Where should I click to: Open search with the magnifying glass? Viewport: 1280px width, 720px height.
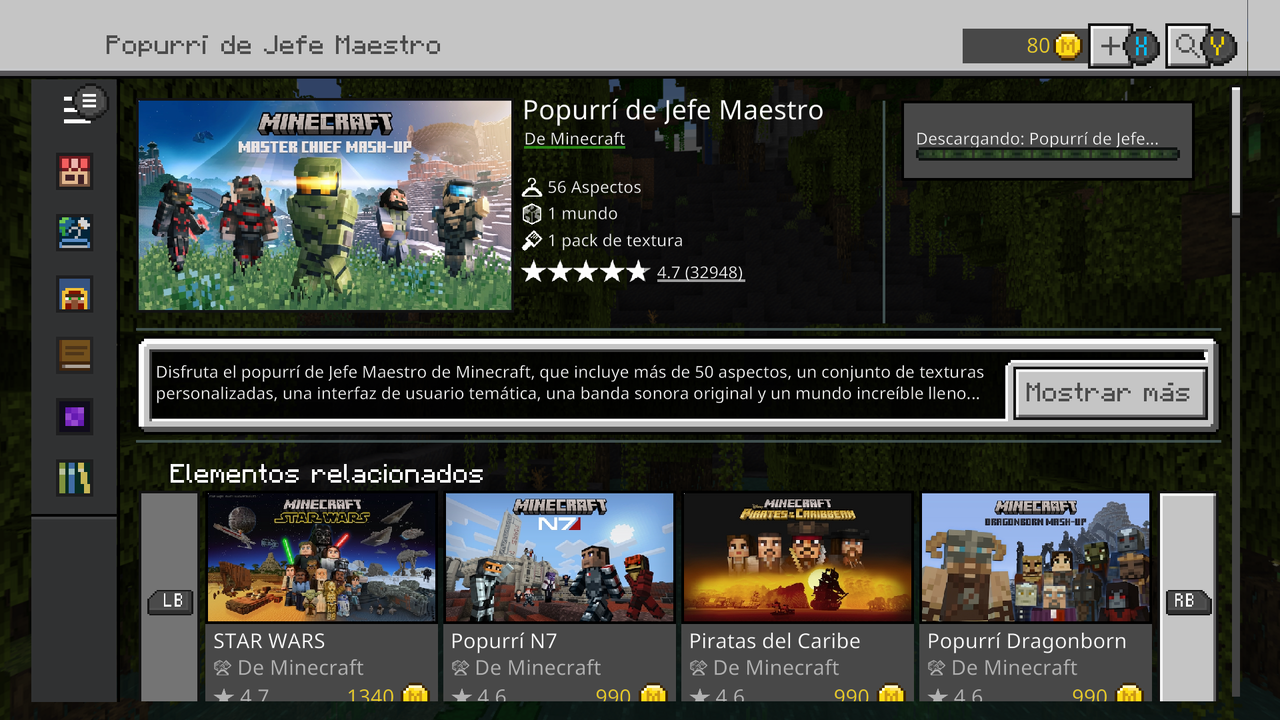point(1187,45)
